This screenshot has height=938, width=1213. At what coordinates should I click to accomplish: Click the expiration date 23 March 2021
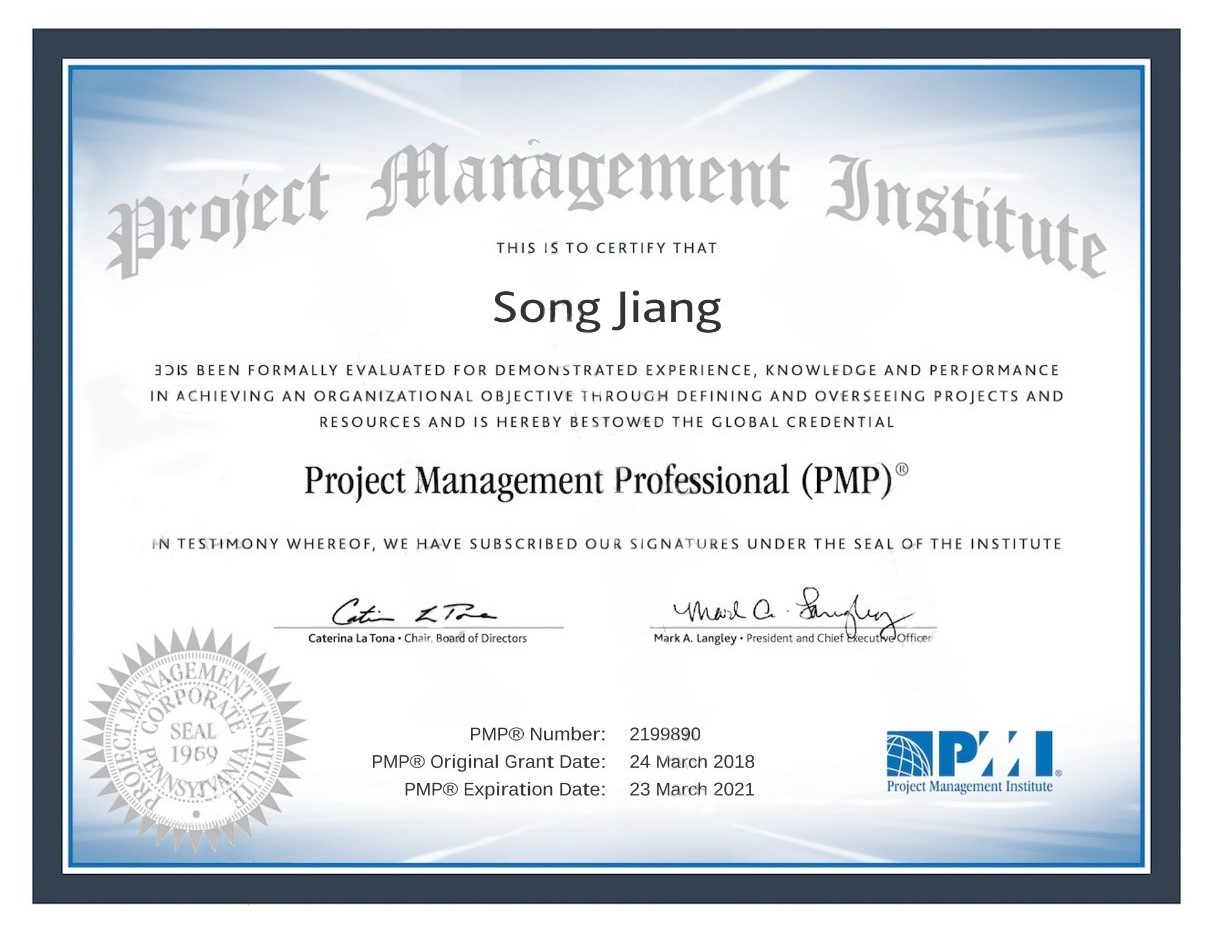click(x=692, y=790)
